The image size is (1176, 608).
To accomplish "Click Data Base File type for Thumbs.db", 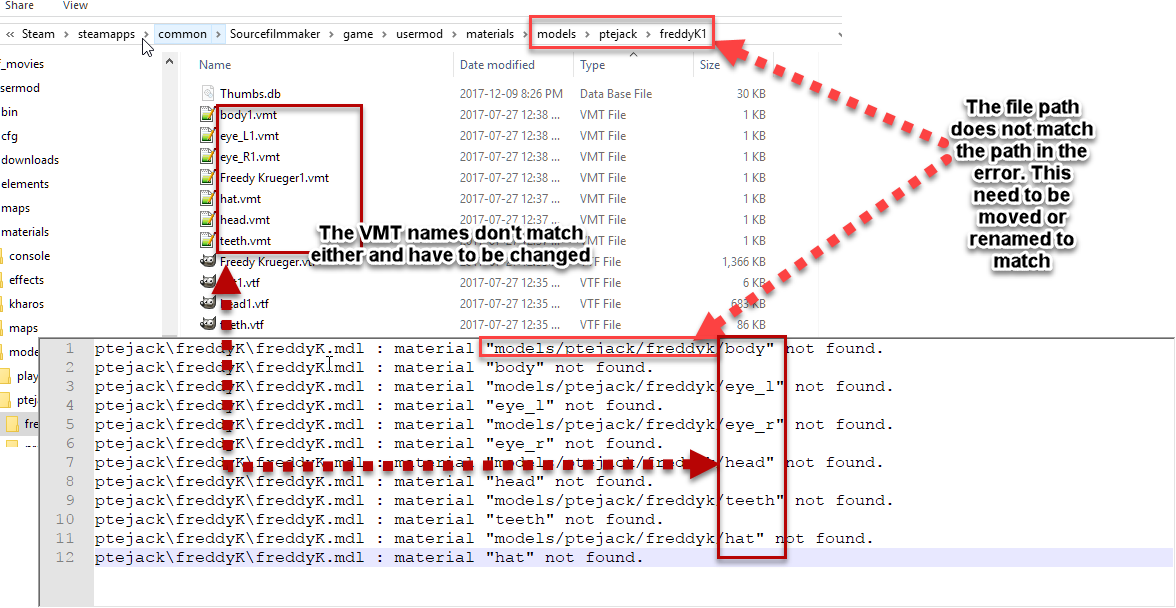I will coord(616,94).
